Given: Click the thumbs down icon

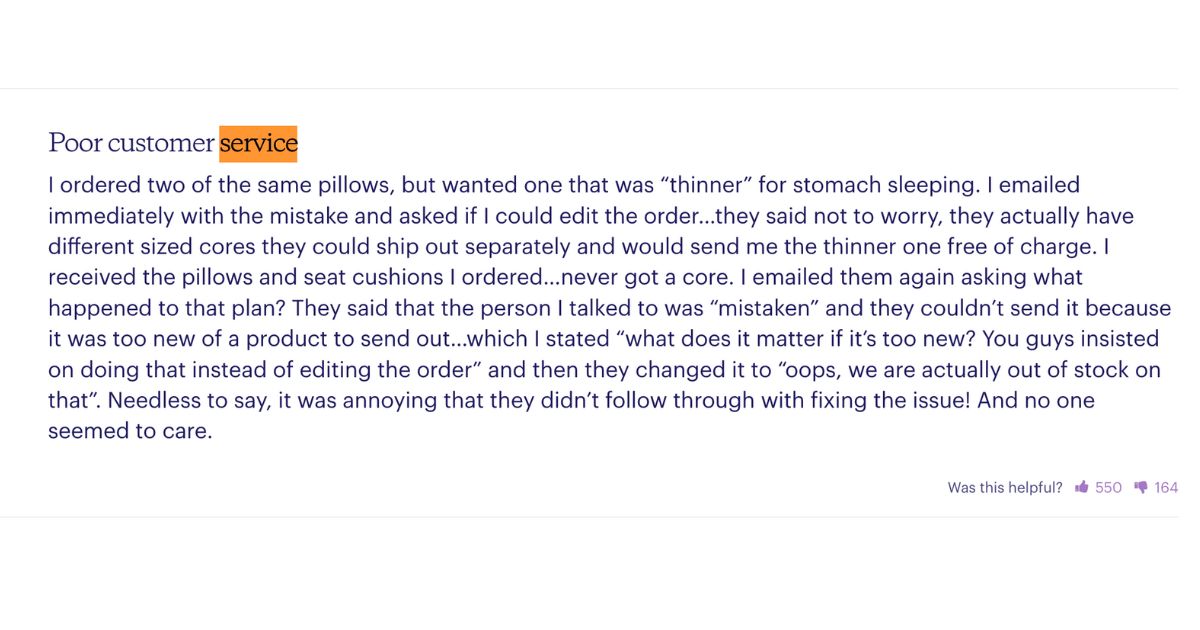Looking at the screenshot, I should 1141,488.
